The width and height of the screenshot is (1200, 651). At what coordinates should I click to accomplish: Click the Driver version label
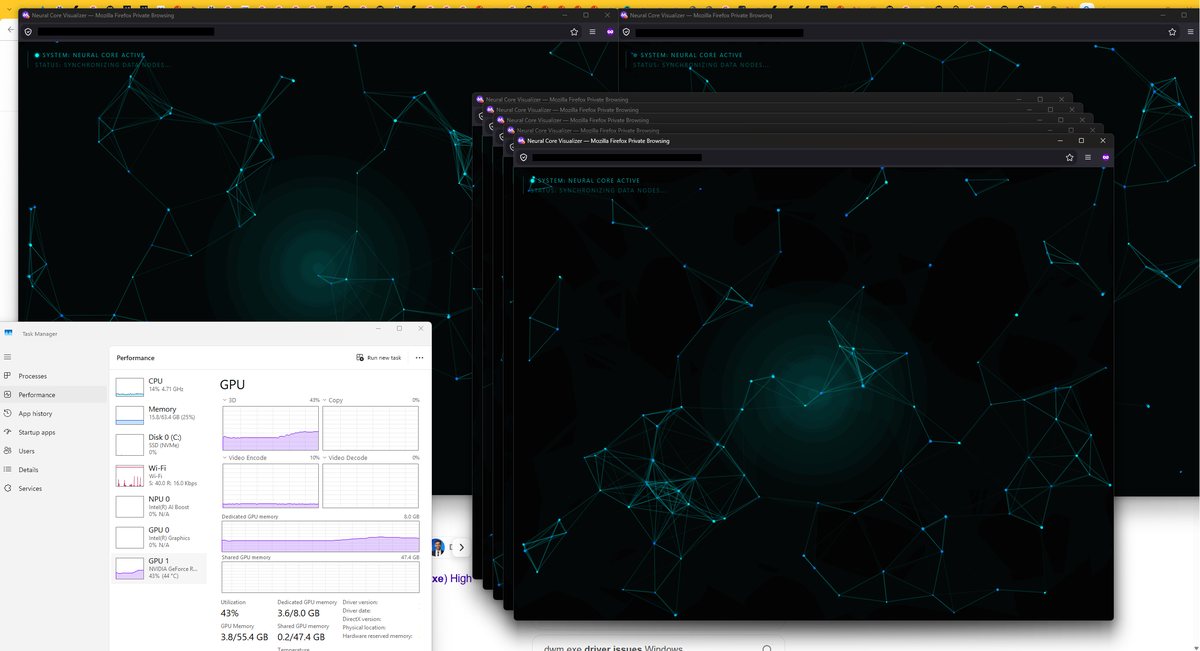tap(360, 602)
